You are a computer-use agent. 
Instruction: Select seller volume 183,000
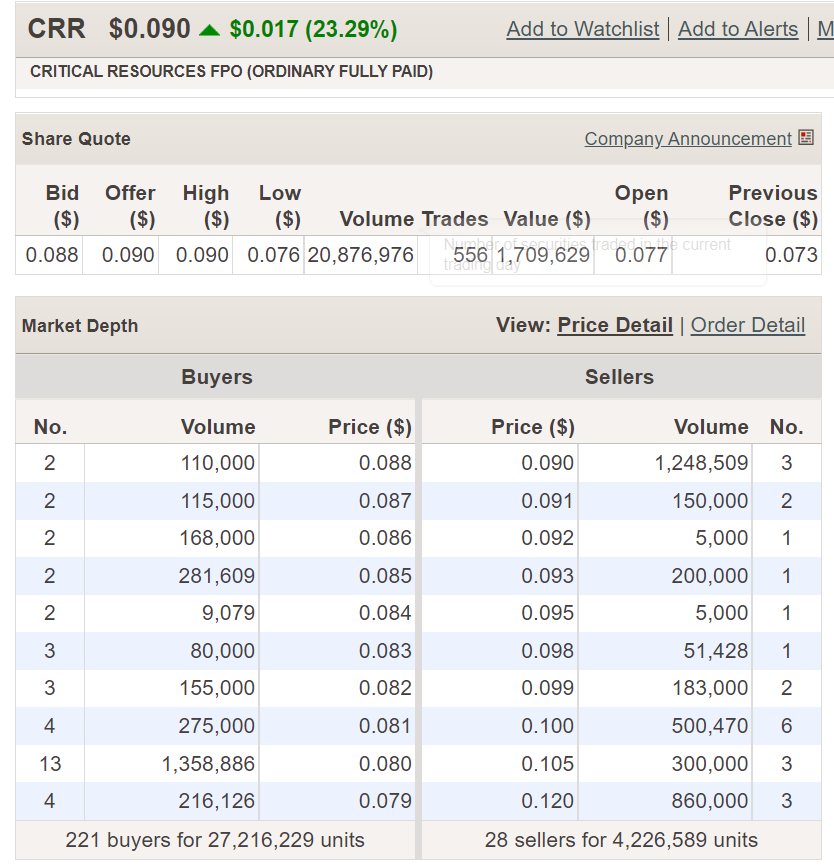pyautogui.click(x=710, y=688)
